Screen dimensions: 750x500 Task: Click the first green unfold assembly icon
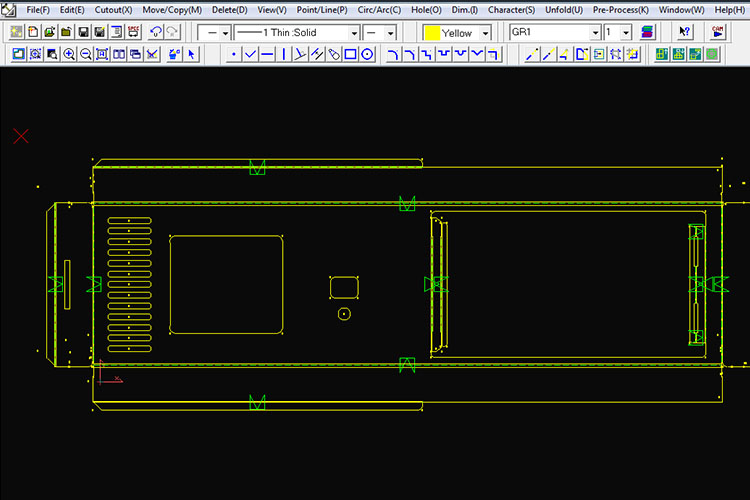point(662,54)
